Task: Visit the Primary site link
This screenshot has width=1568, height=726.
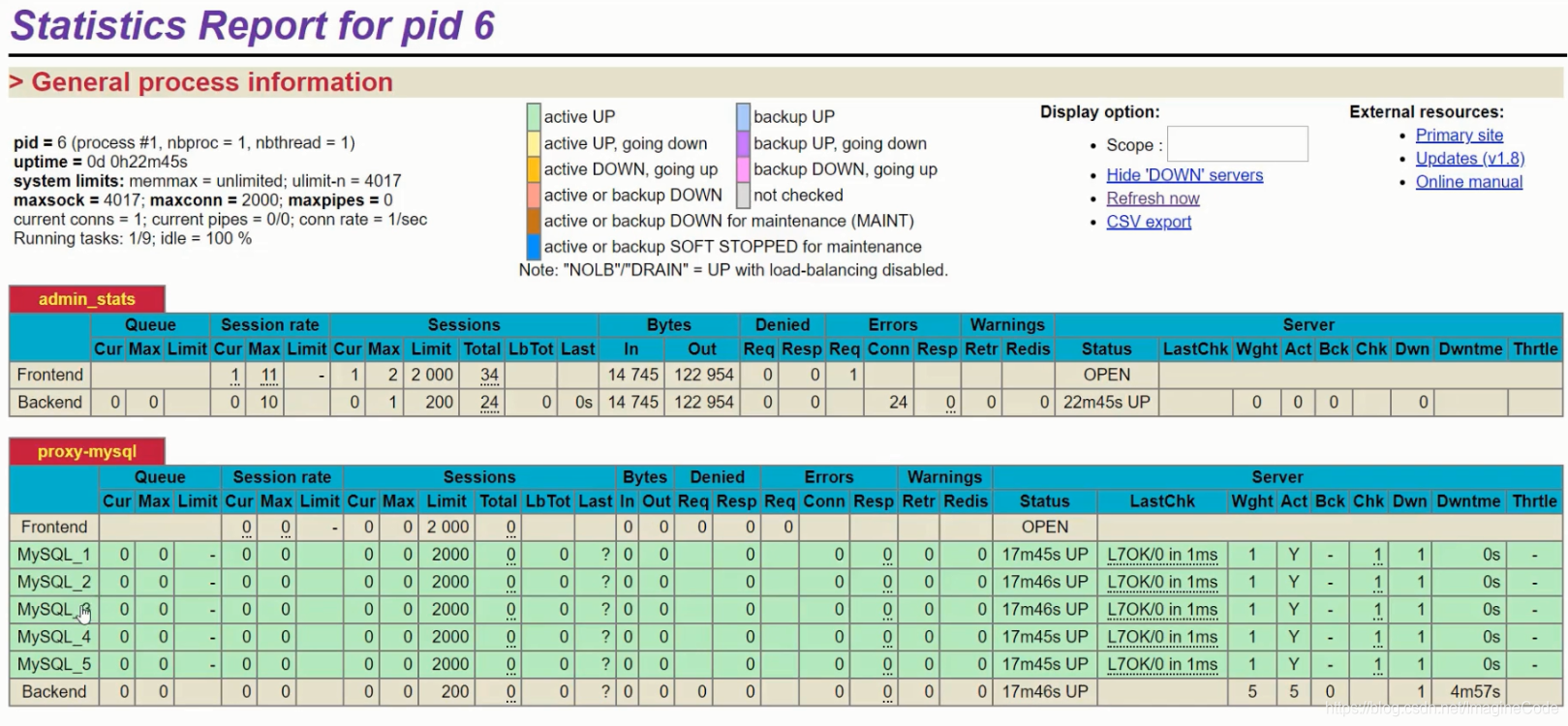Action: pyautogui.click(x=1460, y=136)
